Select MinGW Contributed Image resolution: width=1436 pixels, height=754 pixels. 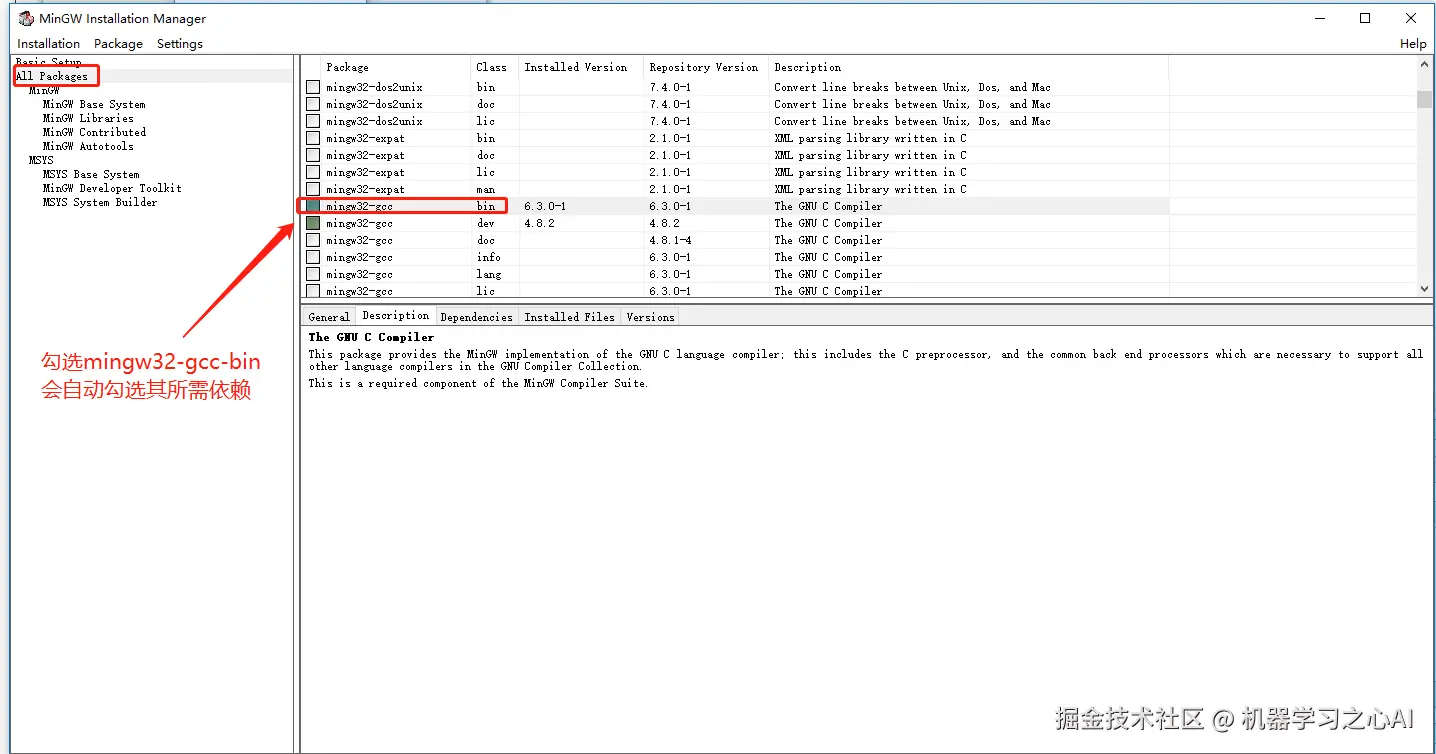94,132
